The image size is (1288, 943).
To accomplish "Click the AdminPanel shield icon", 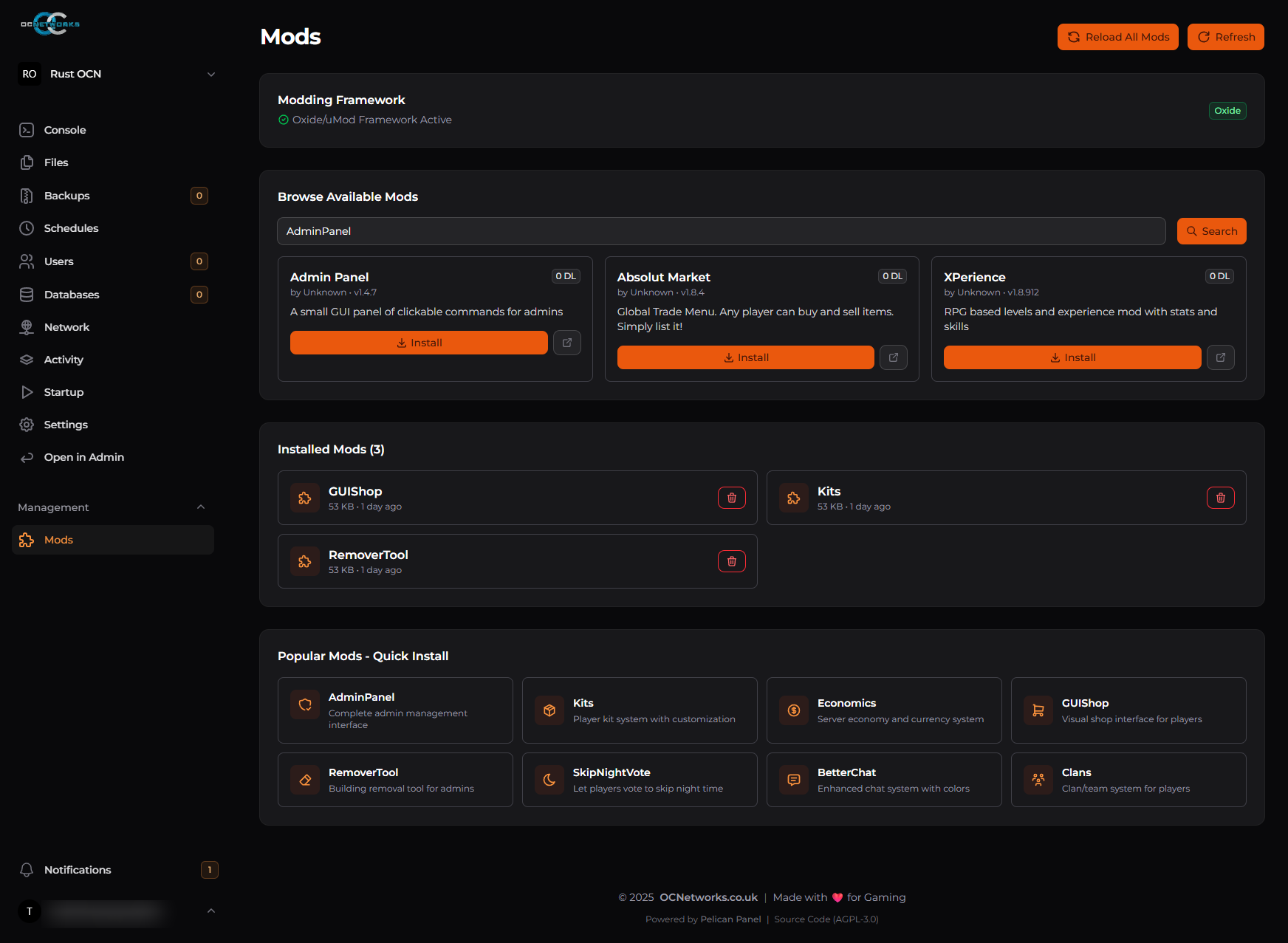I will tap(304, 704).
